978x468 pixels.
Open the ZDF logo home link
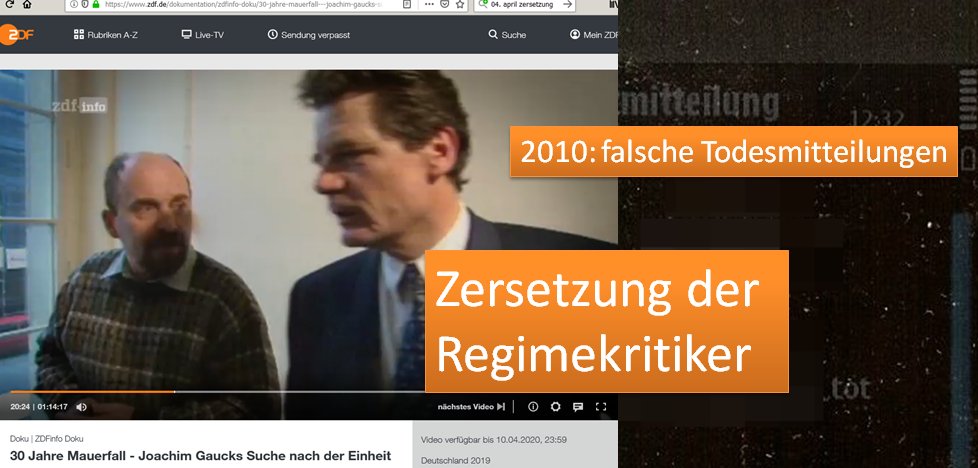tap(16, 34)
